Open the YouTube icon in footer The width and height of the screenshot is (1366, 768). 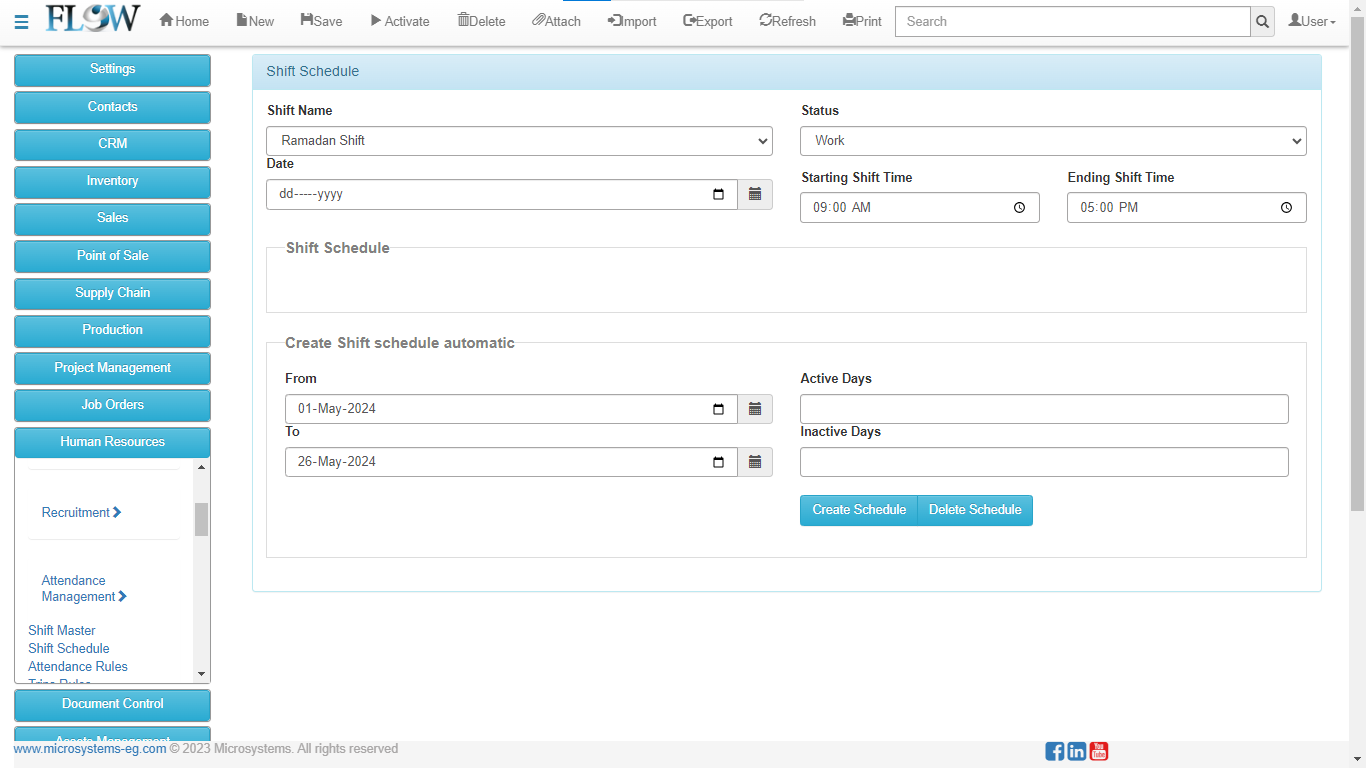point(1099,751)
